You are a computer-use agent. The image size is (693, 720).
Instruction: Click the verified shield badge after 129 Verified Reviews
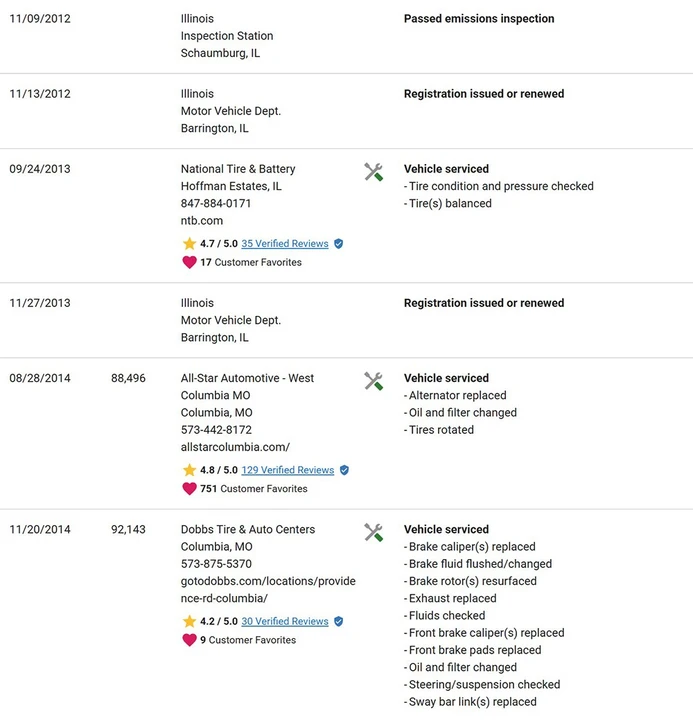coord(344,470)
